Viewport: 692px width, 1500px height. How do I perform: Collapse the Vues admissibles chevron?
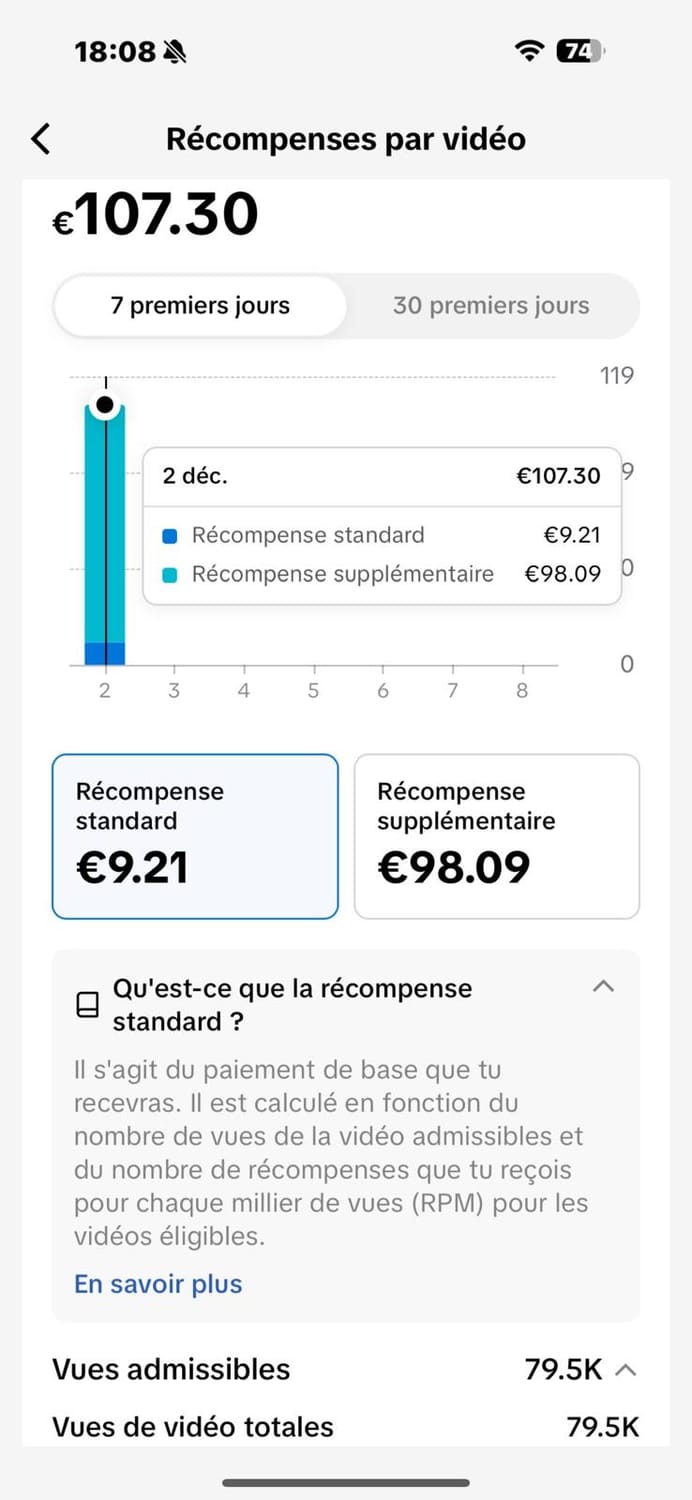click(x=626, y=1370)
